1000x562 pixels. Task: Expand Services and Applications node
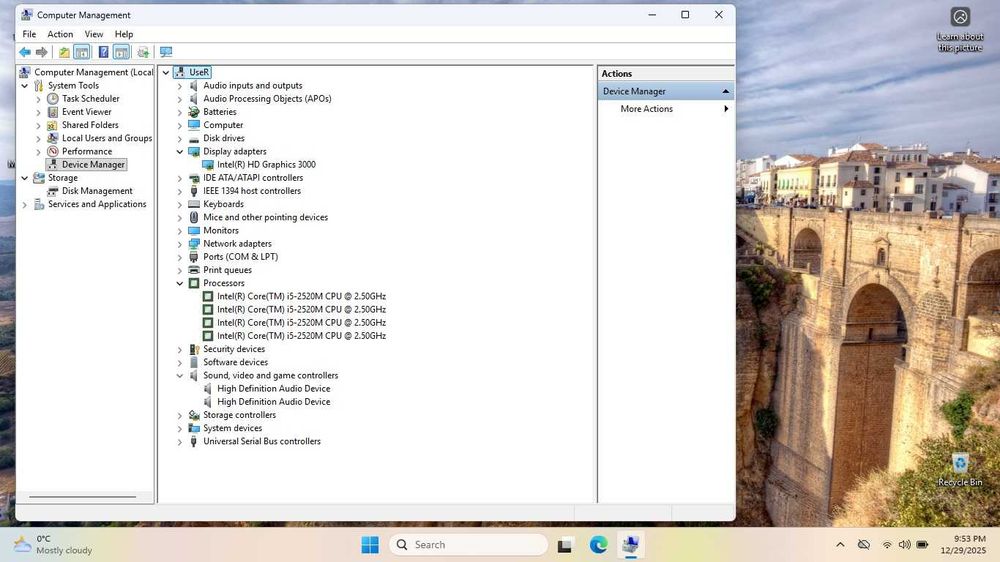[x=25, y=205]
